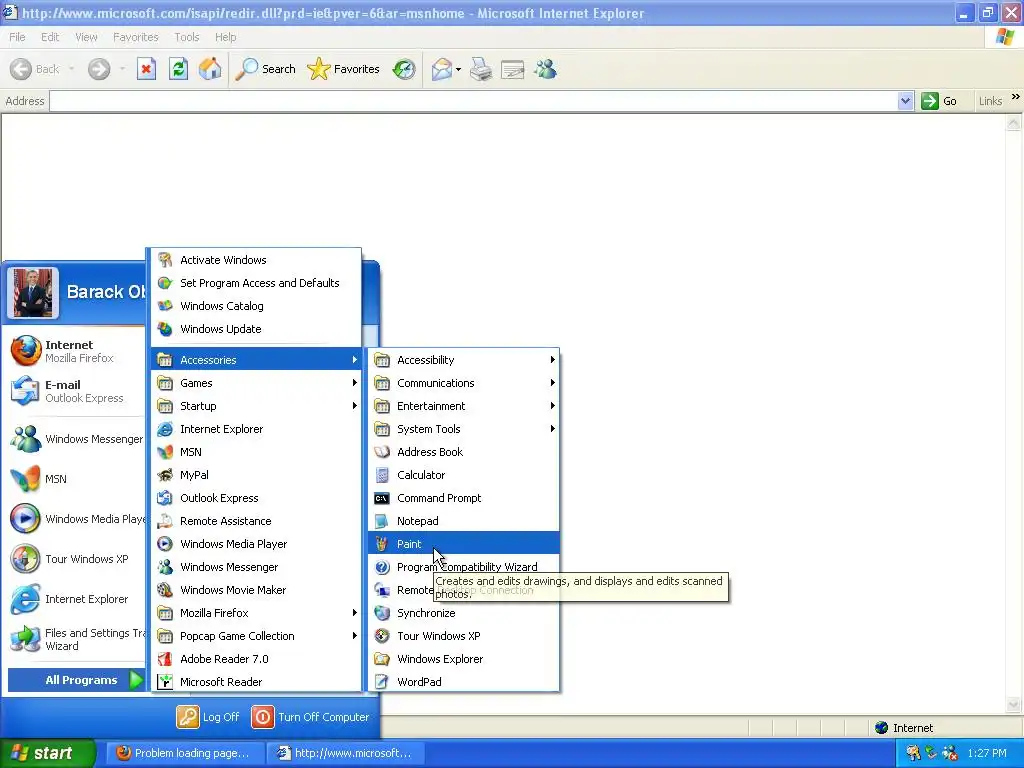Click Synchronize in Accessories menu
This screenshot has height=768, width=1024.
tap(464, 613)
